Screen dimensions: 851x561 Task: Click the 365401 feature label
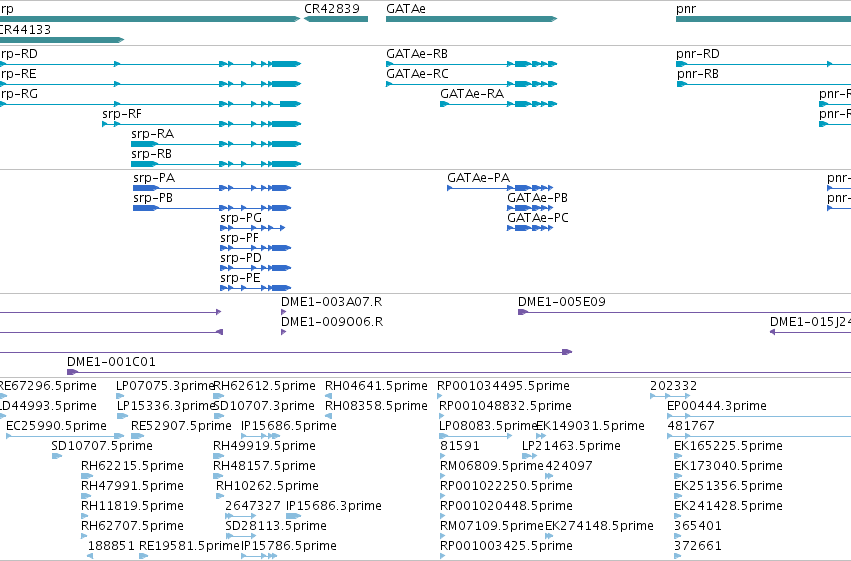[x=698, y=526]
